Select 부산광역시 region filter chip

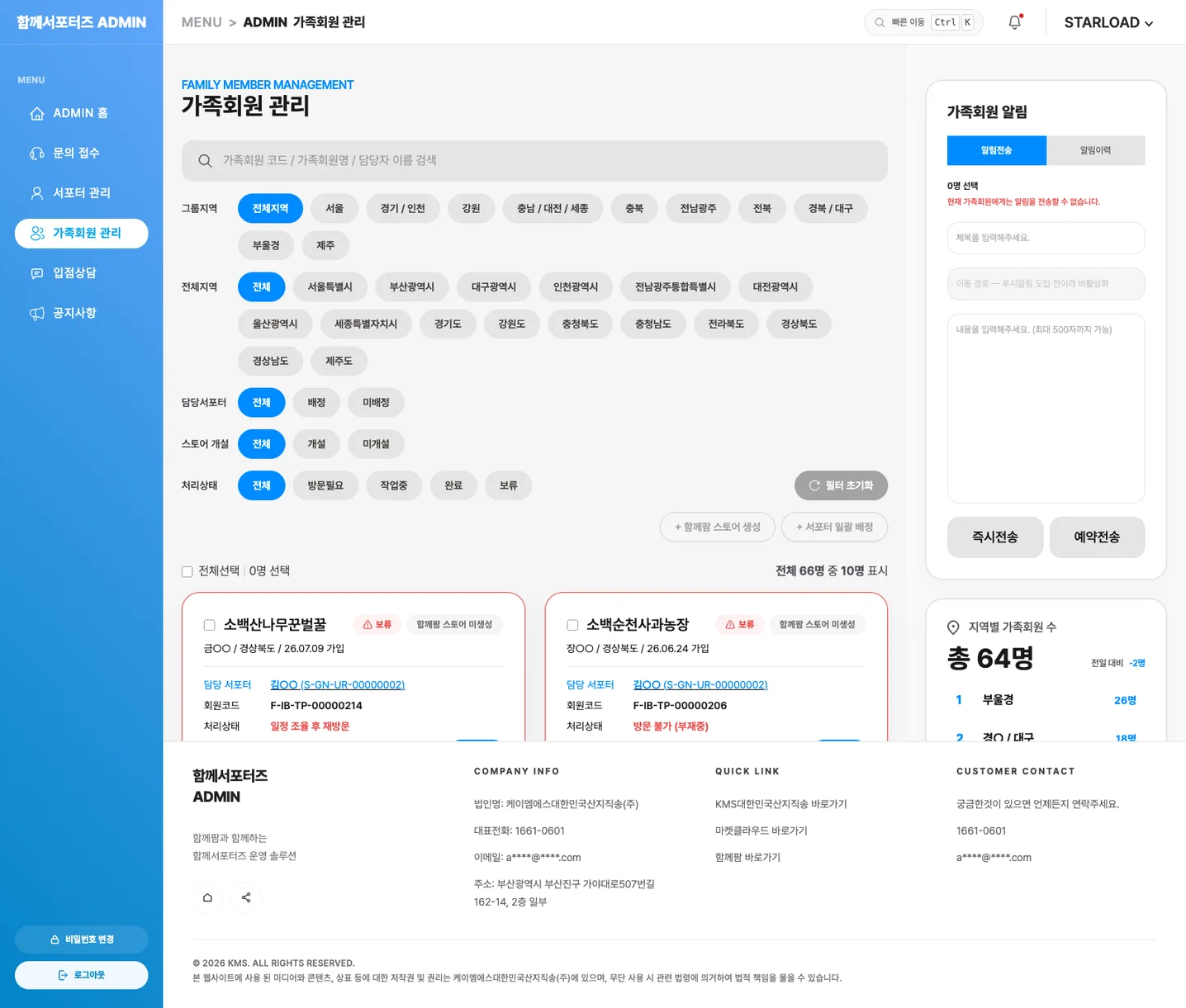(x=412, y=286)
